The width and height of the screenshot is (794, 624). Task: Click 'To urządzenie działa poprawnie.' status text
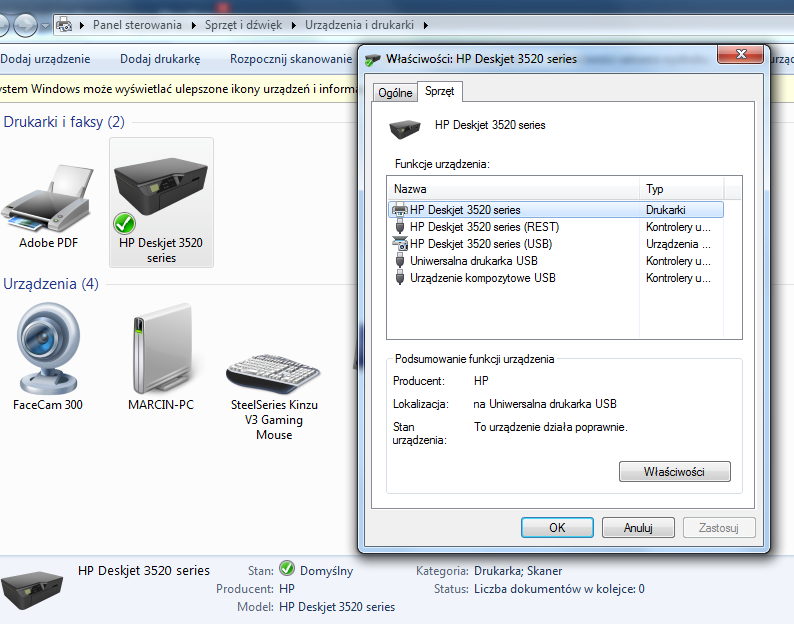pyautogui.click(x=550, y=427)
